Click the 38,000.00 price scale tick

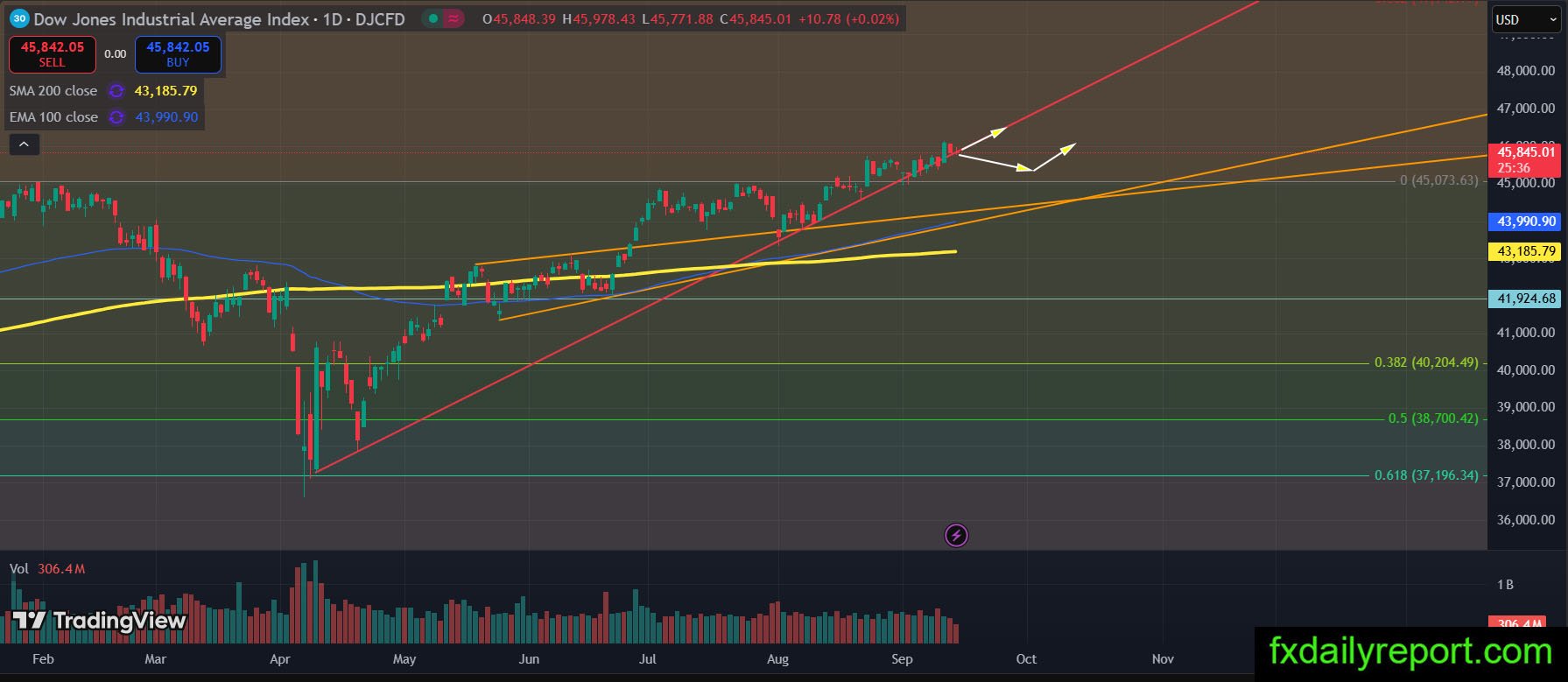1526,445
